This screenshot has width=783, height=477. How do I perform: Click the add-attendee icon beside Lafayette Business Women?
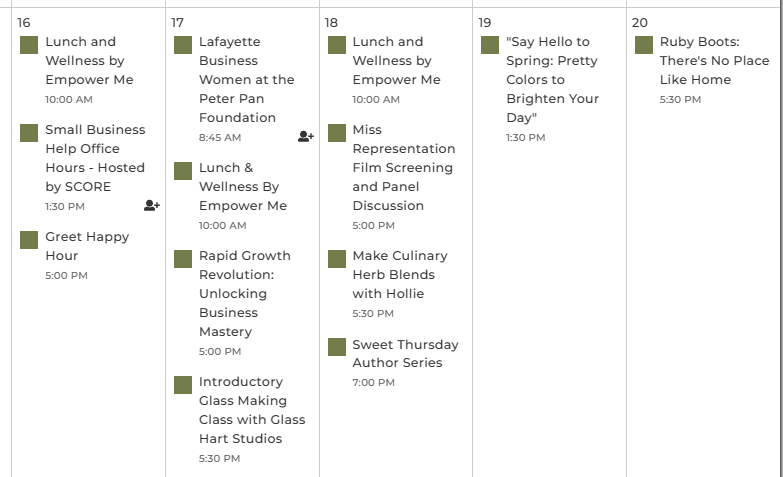(x=305, y=137)
